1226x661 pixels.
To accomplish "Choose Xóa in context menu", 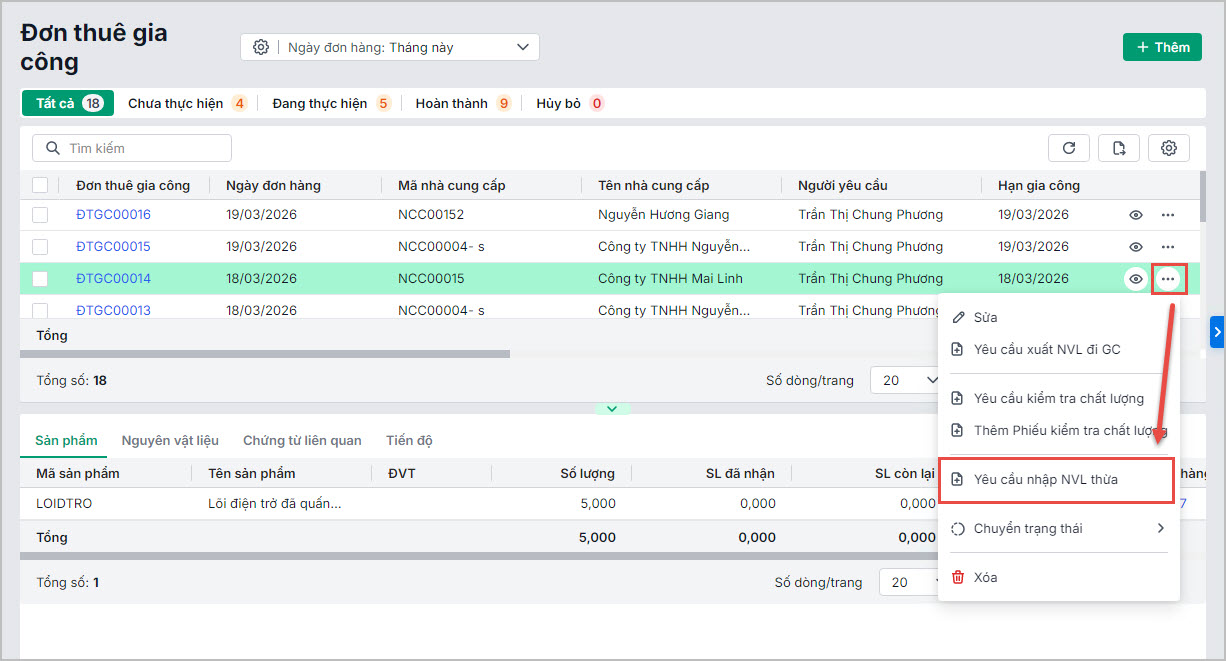I will (x=1058, y=577).
